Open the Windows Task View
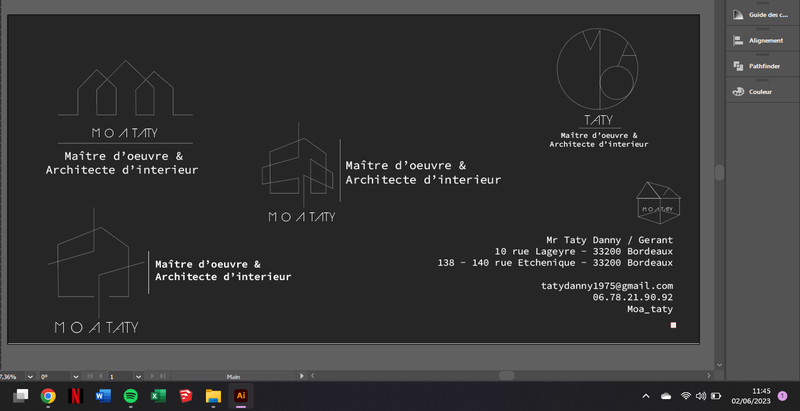The image size is (800, 411). click(20, 396)
